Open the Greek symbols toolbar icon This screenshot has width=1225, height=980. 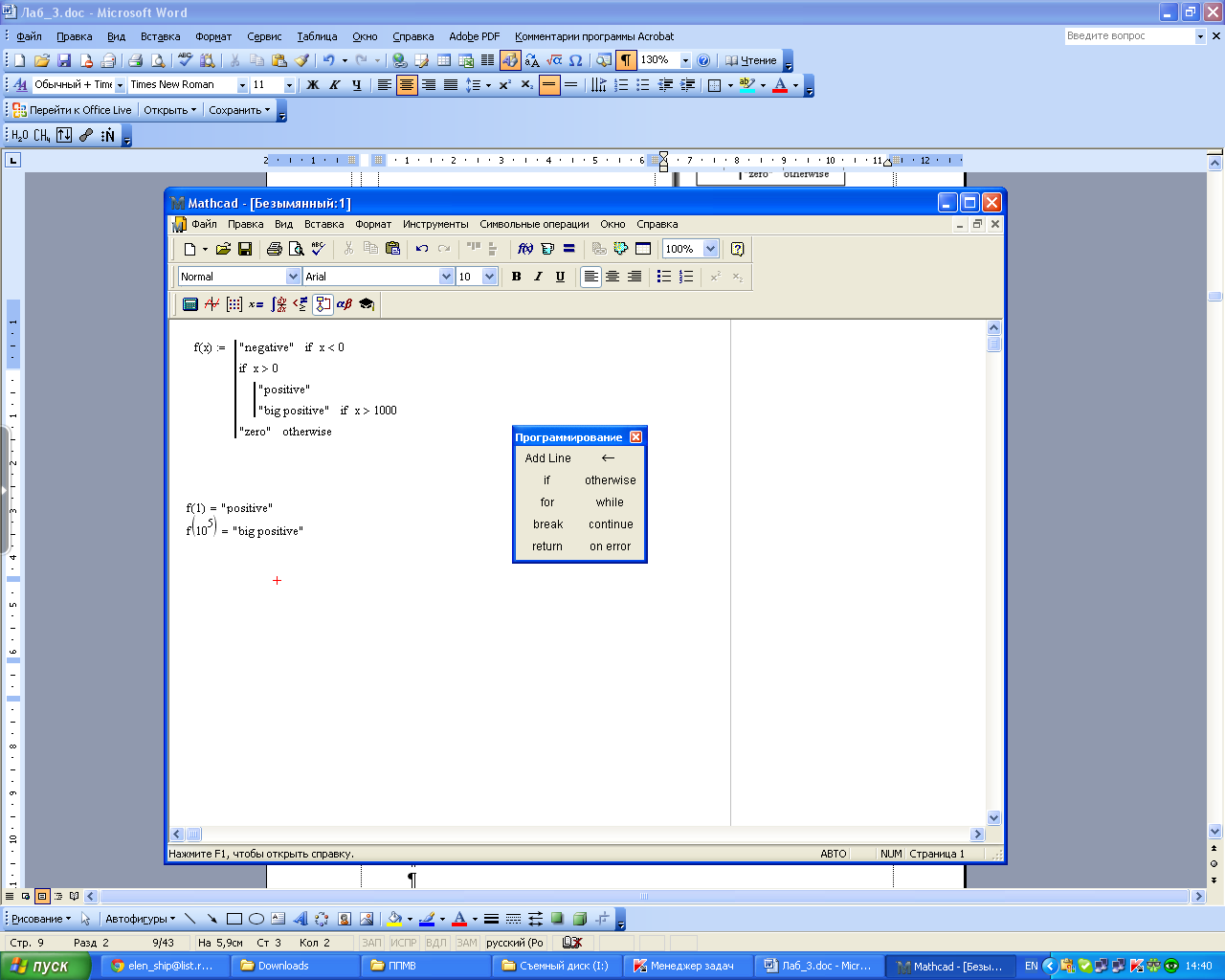tap(345, 304)
